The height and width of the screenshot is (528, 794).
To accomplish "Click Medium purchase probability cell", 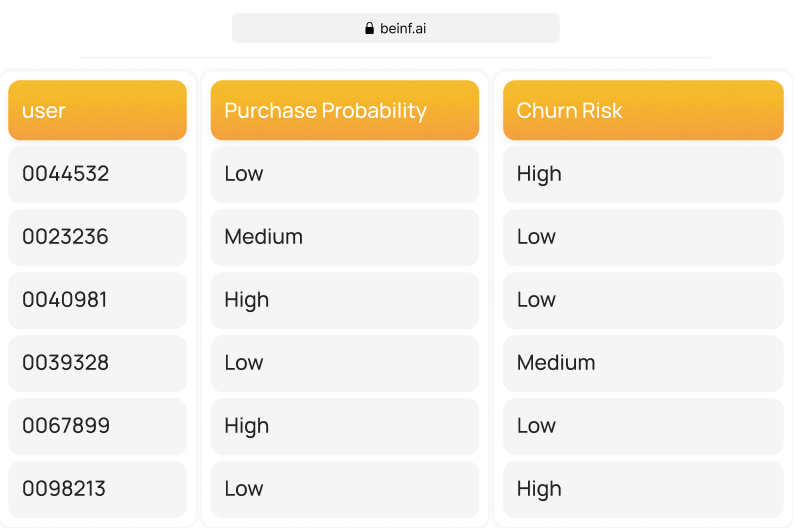I will pos(345,237).
